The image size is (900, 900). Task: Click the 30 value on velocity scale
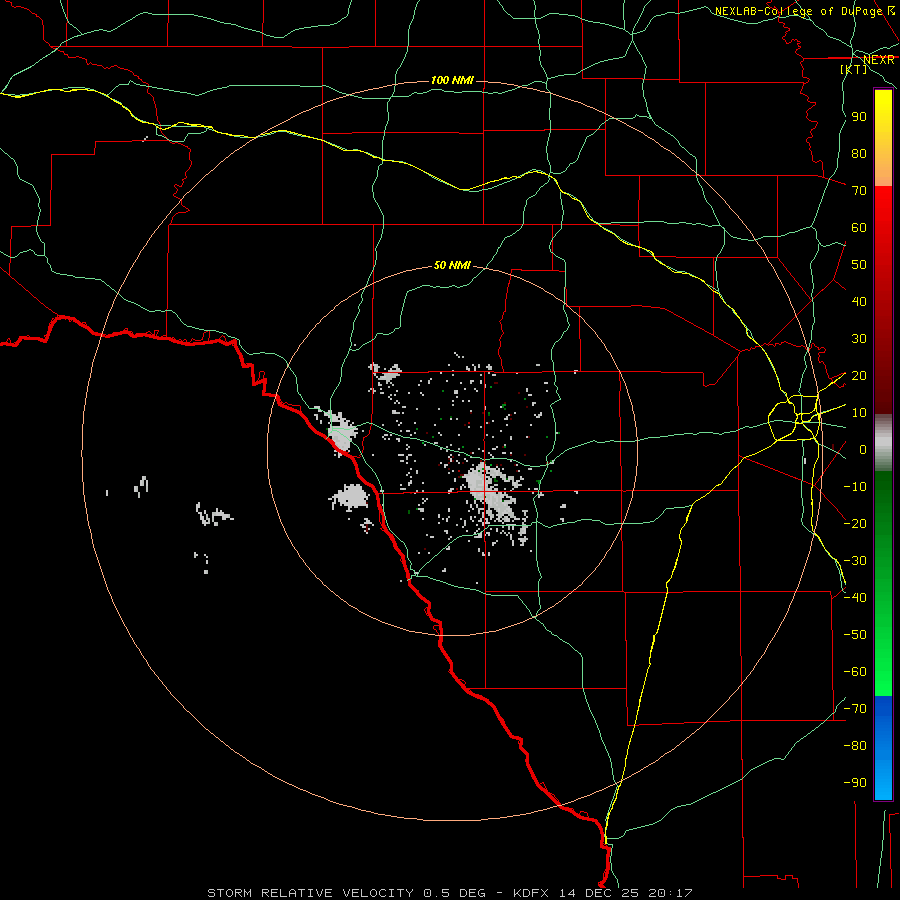(x=859, y=339)
